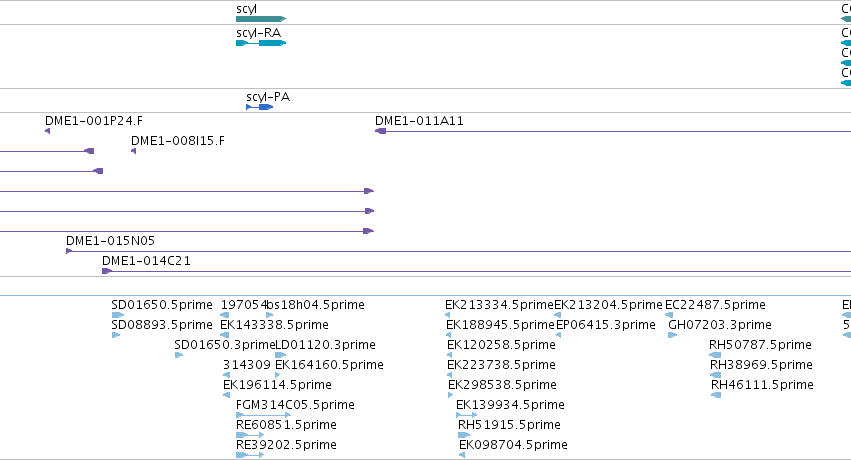The width and height of the screenshot is (851, 460).
Task: Select the EK213334.5prime EST label
Action: (499, 305)
